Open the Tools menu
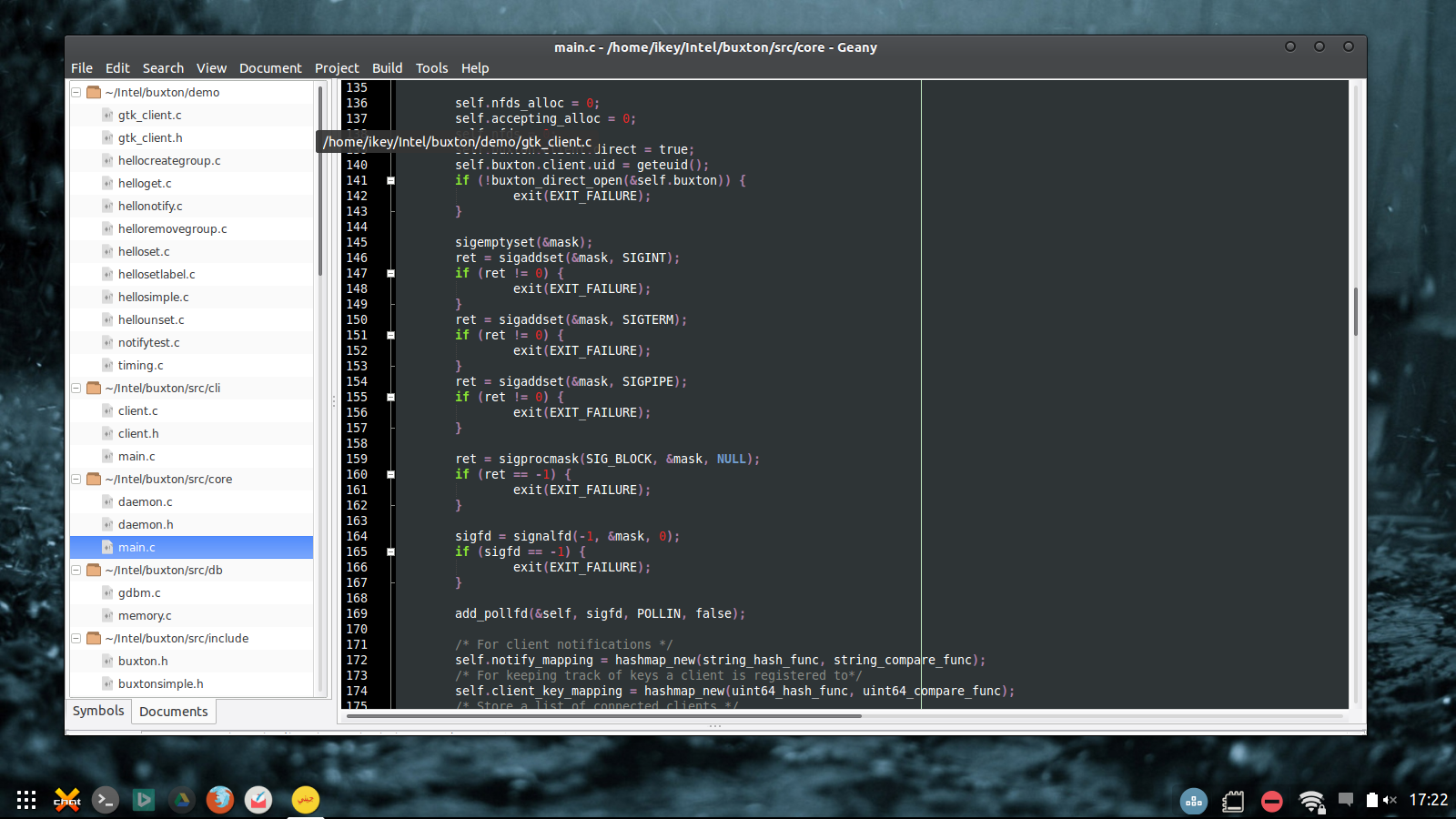Screen dimensions: 1456x819 point(432,68)
